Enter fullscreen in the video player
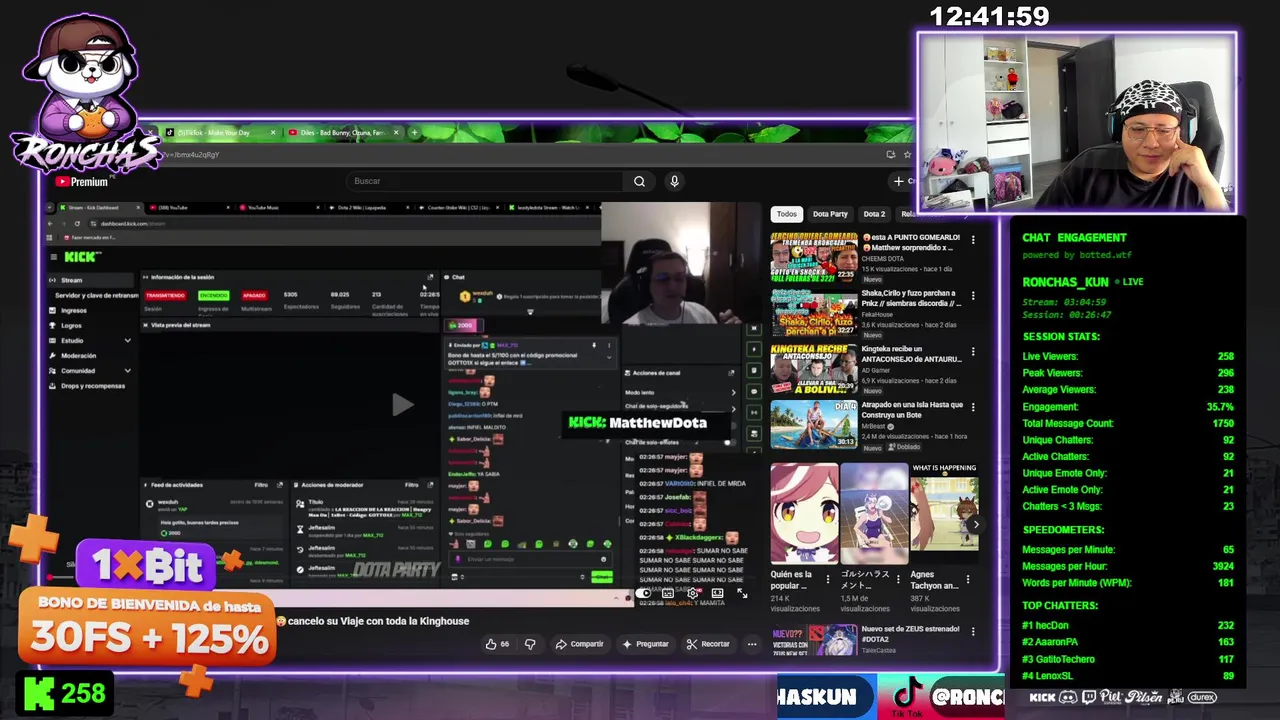Image resolution: width=1280 pixels, height=720 pixels. tap(742, 593)
